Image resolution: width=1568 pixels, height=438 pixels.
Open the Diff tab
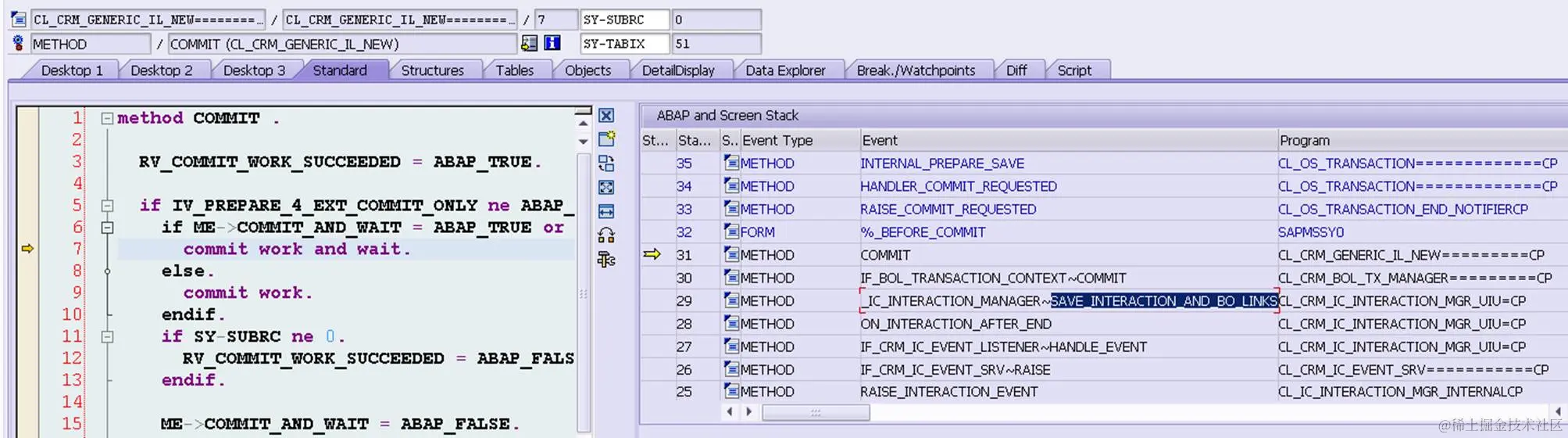coord(1016,70)
